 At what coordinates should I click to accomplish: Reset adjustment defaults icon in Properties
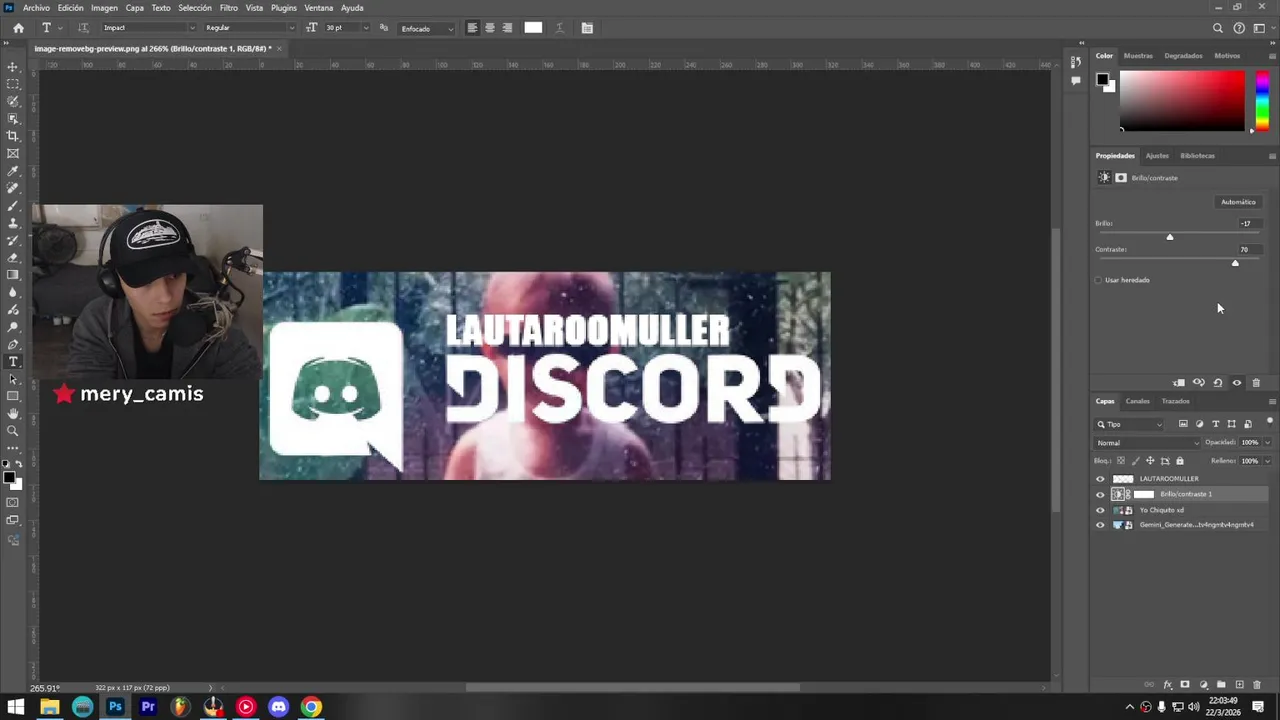pos(1218,383)
